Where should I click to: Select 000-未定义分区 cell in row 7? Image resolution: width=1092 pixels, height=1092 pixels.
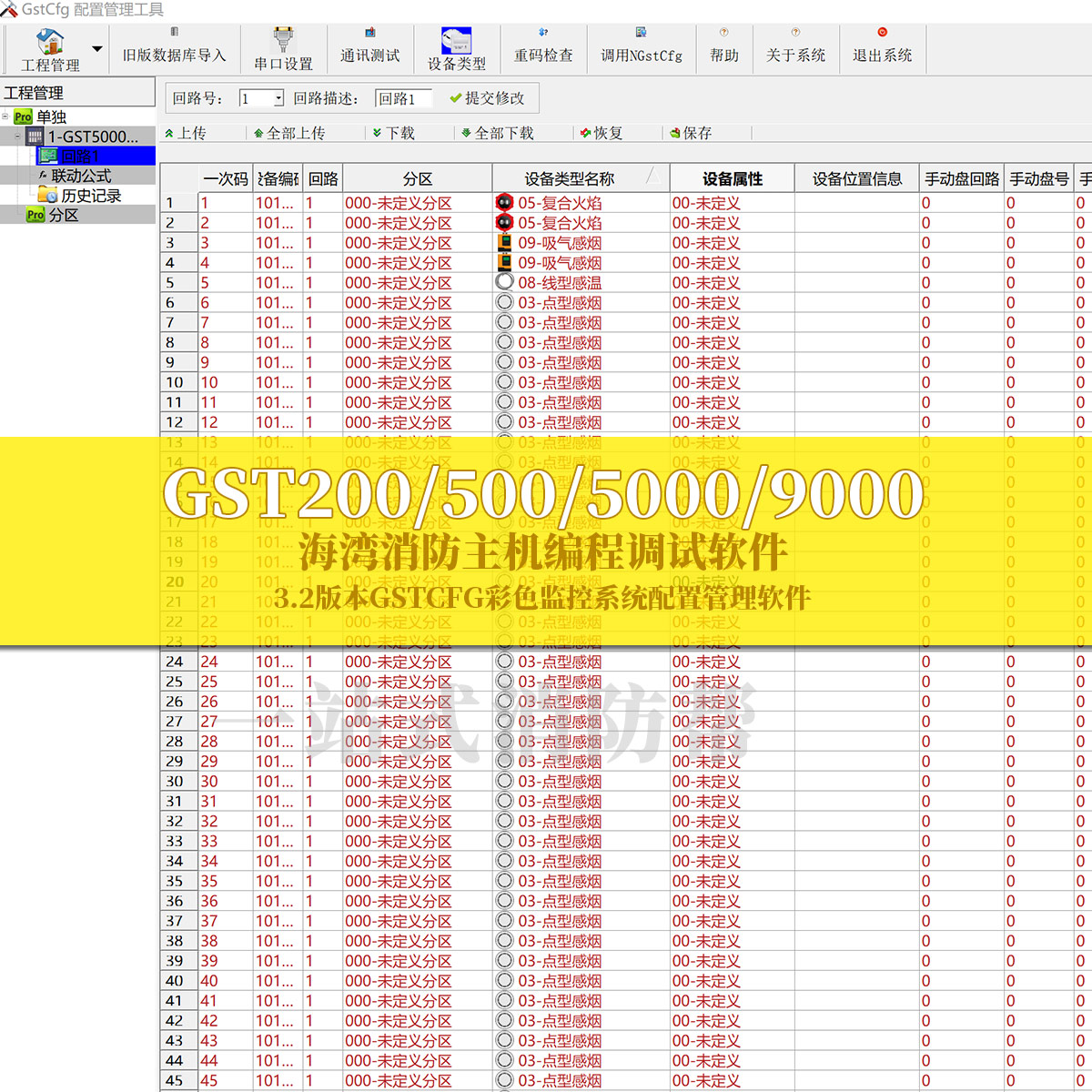click(418, 322)
